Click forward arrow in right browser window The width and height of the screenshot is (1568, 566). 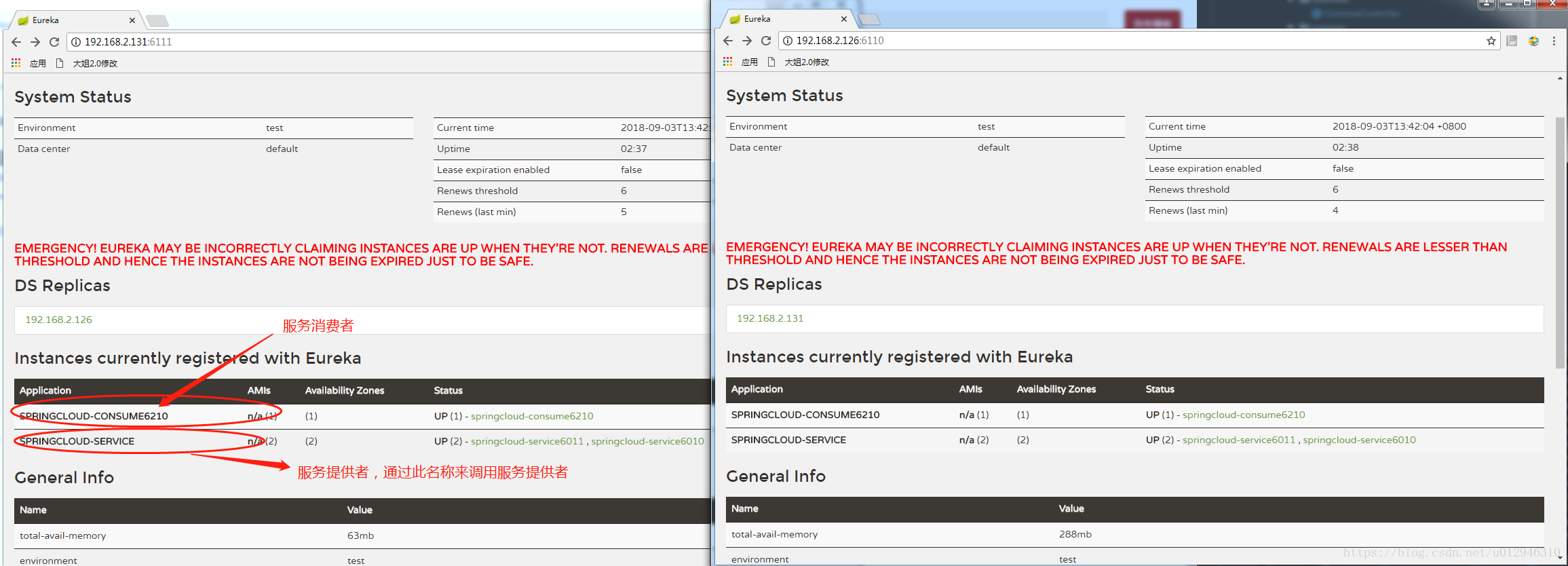click(747, 41)
